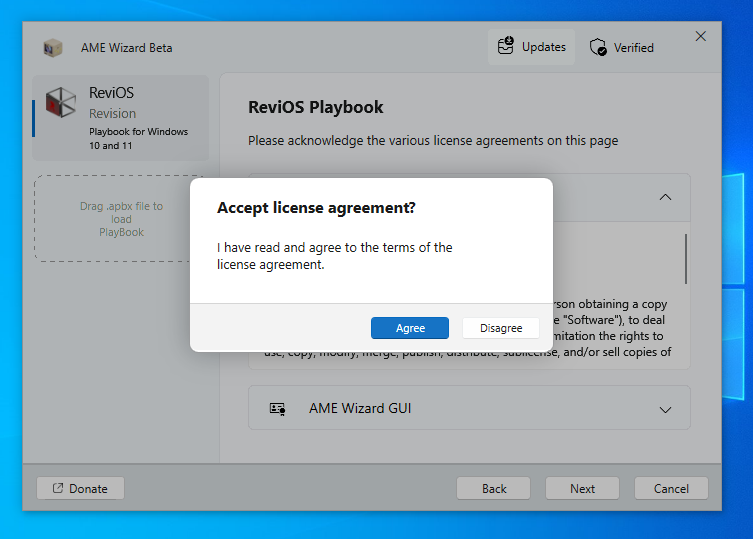The height and width of the screenshot is (539, 753).
Task: Click the Verified status label
Action: [x=634, y=47]
